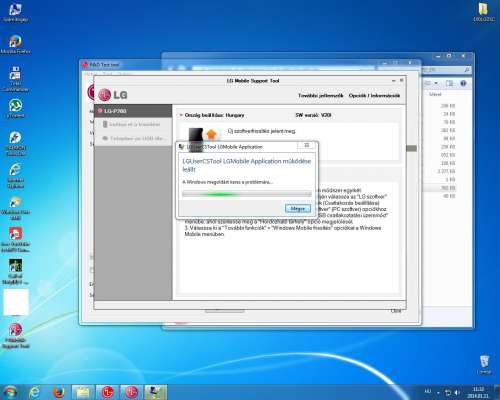Open the blank white desktop icon

[x=16, y=302]
